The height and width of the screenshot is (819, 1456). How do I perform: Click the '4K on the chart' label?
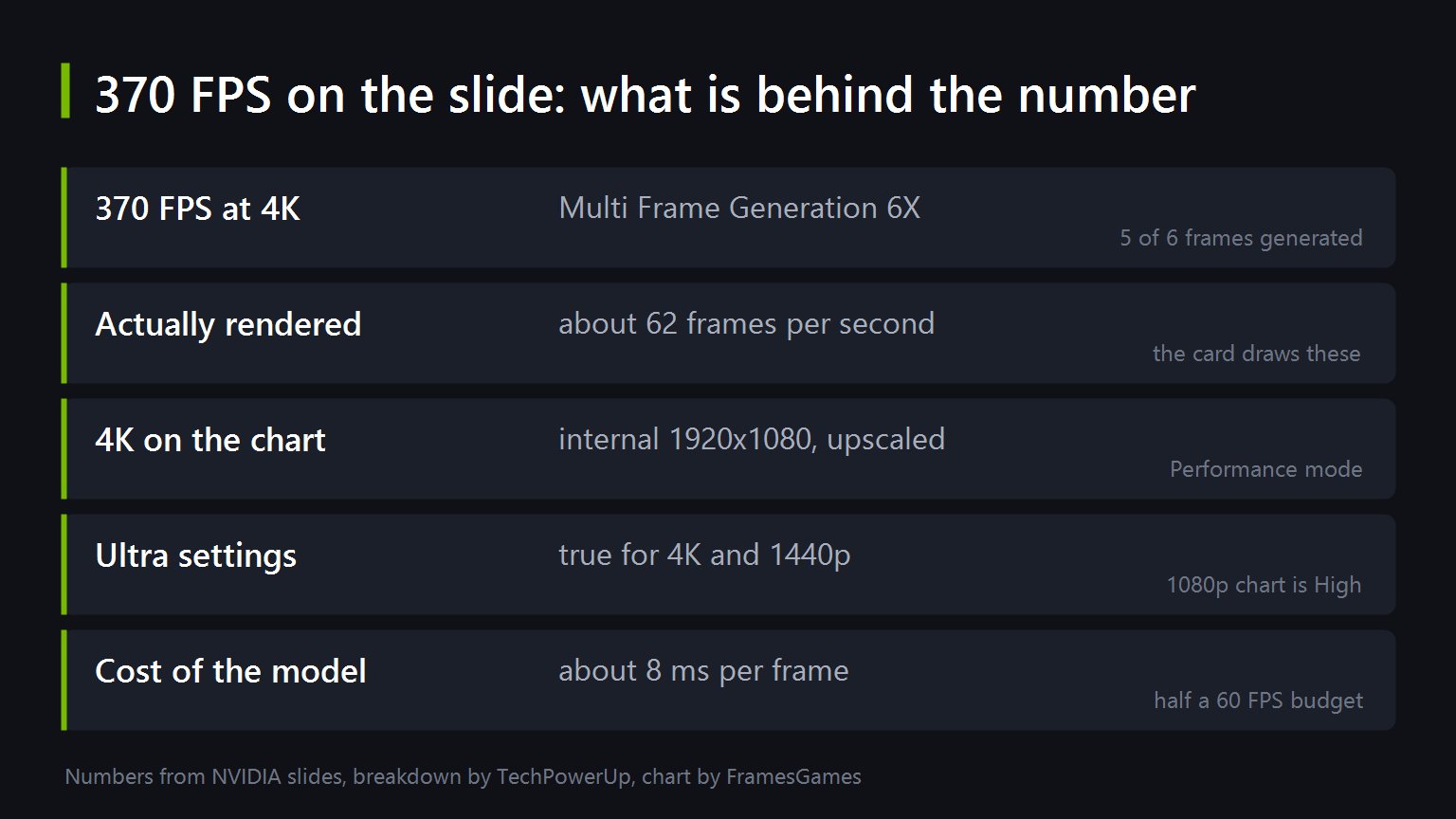209,440
